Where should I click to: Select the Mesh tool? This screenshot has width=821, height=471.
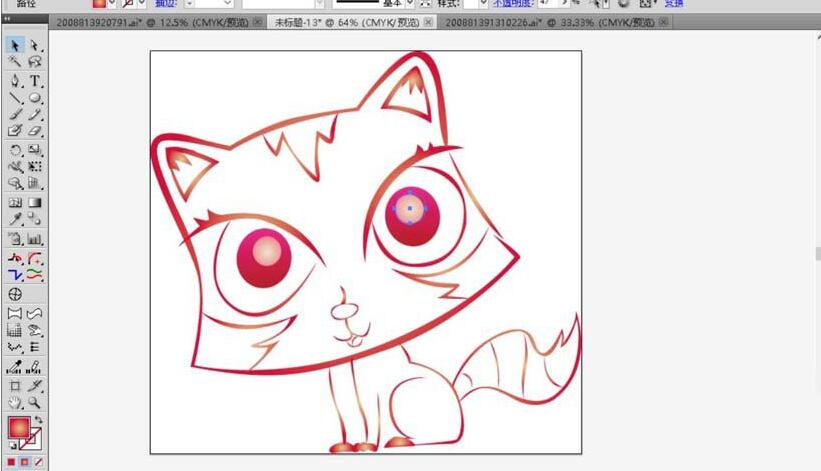15,203
